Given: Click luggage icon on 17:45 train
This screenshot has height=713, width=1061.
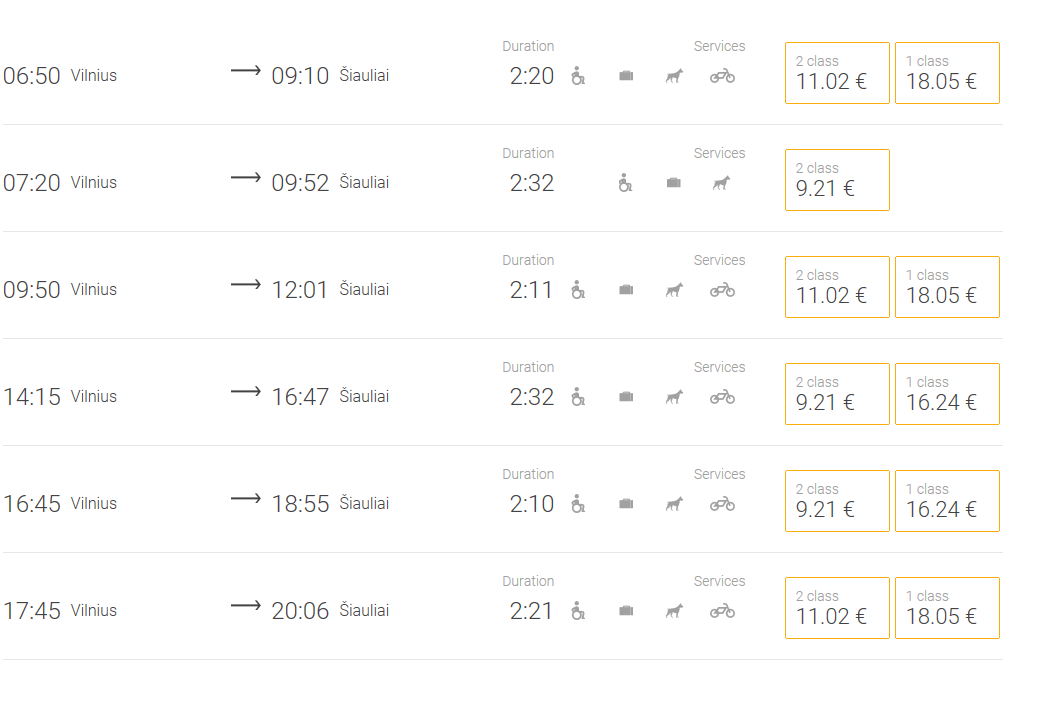Looking at the screenshot, I should [626, 611].
